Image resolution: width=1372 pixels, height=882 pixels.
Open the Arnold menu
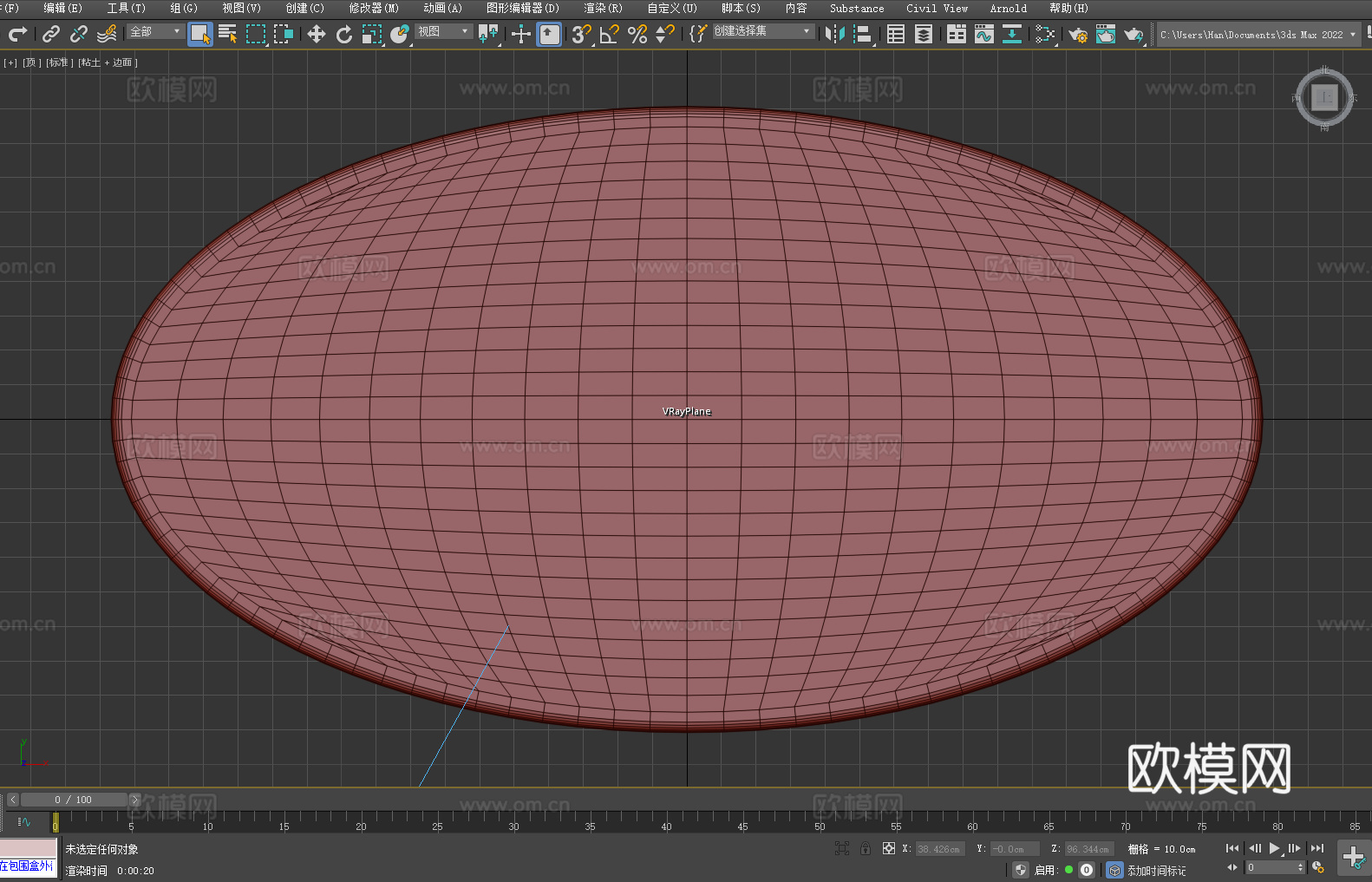(1008, 8)
